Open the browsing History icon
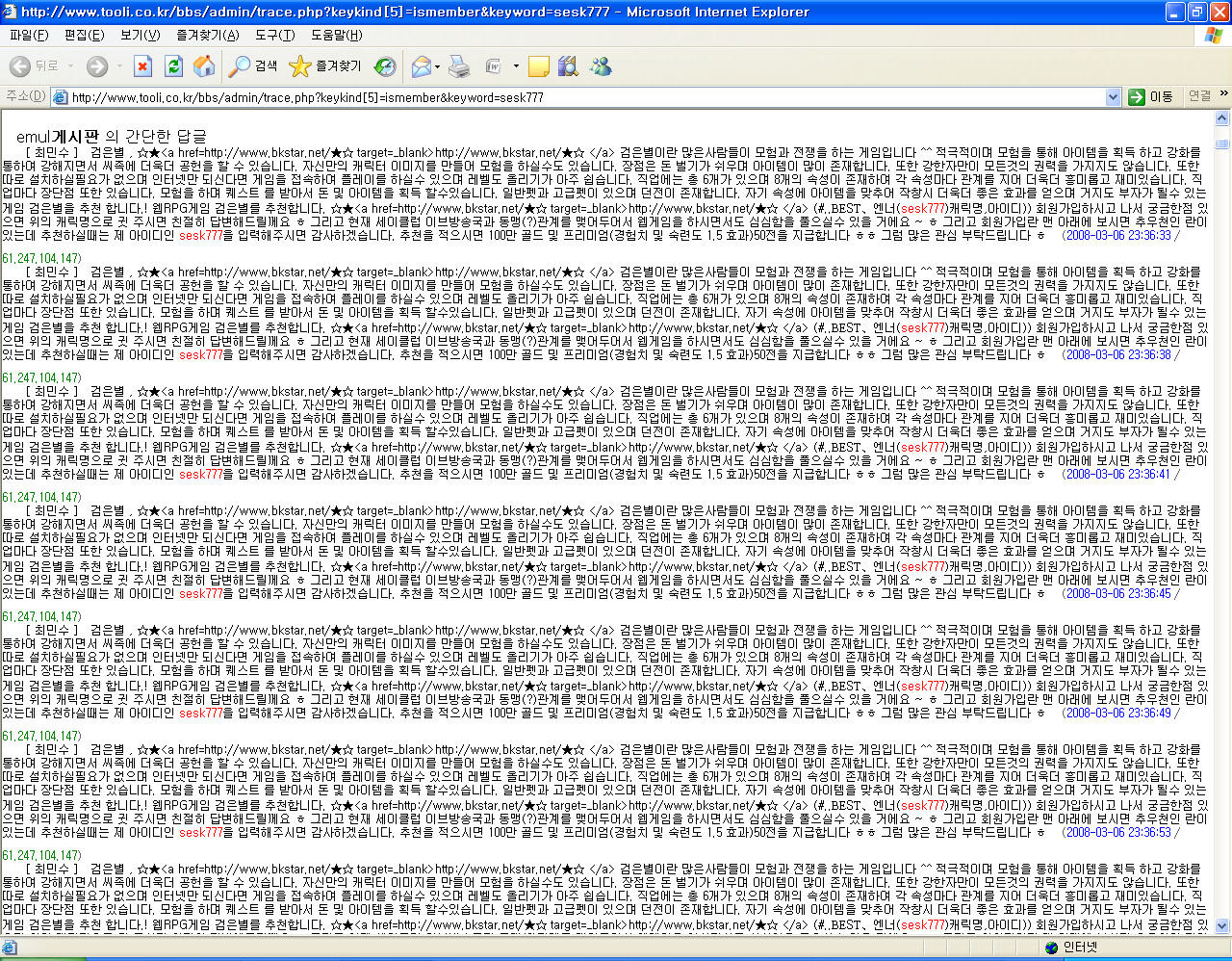The image size is (1232, 961). tap(385, 66)
